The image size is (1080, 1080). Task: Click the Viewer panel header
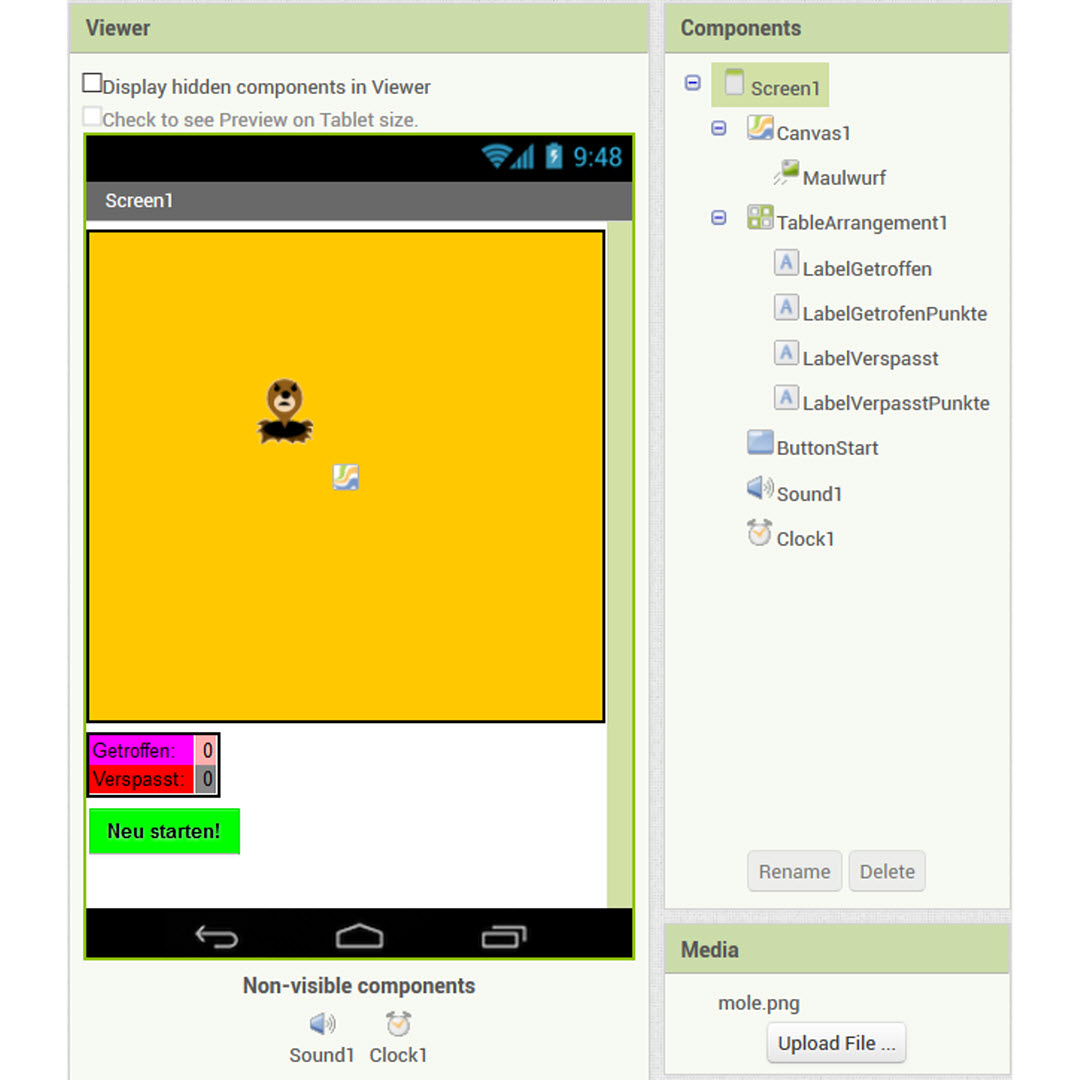359,28
